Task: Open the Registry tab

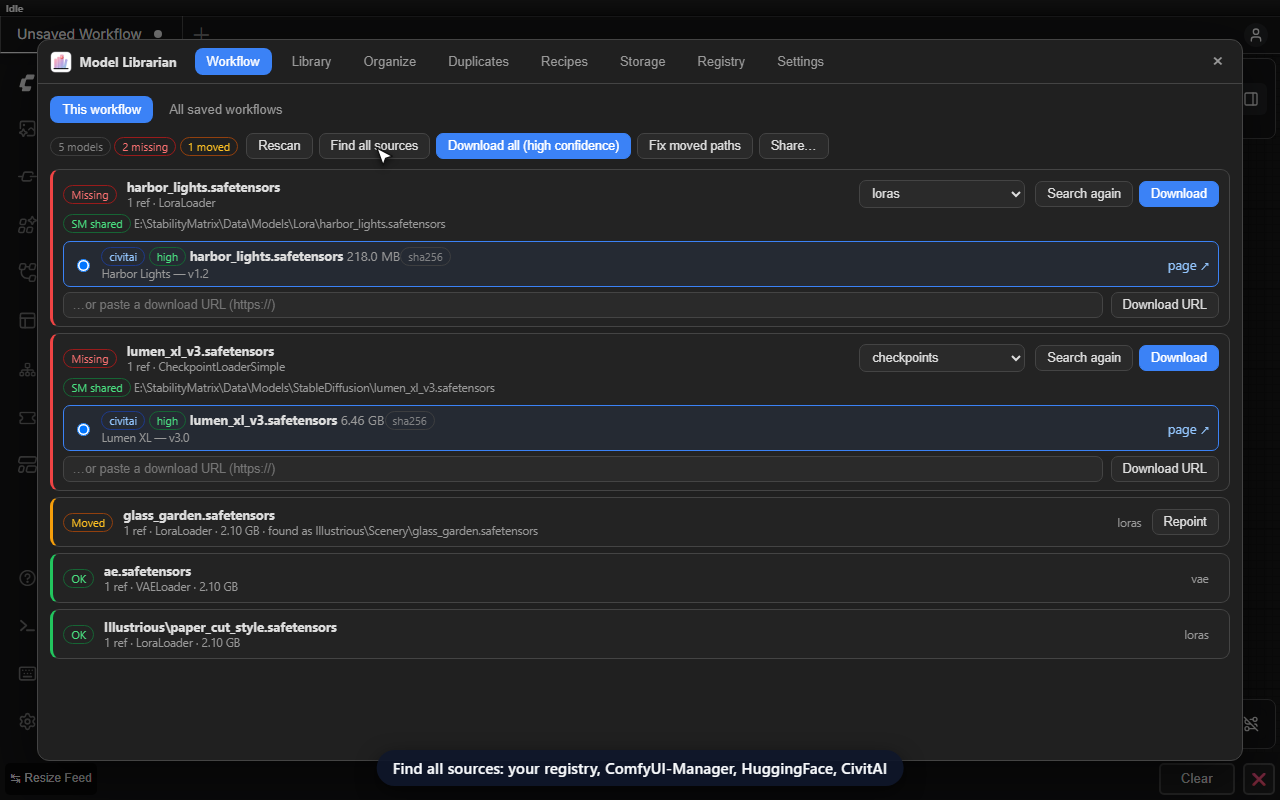Action: click(721, 61)
